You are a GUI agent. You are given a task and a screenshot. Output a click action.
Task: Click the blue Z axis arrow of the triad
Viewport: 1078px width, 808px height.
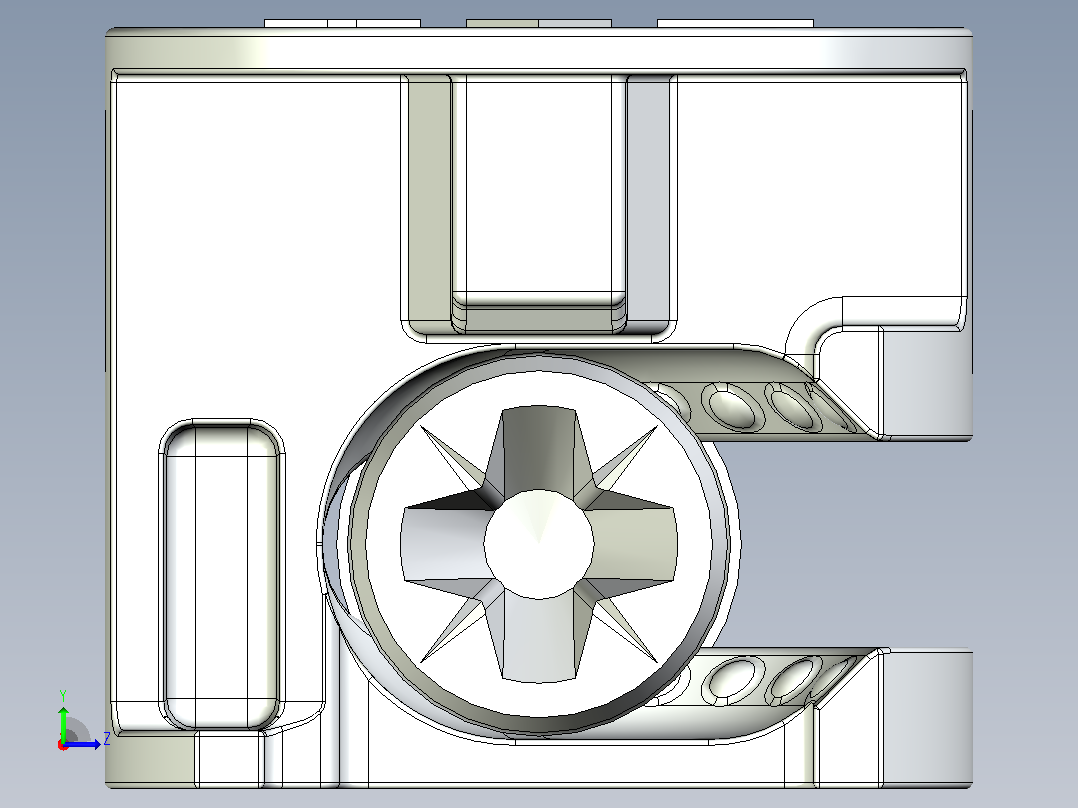tap(83, 744)
